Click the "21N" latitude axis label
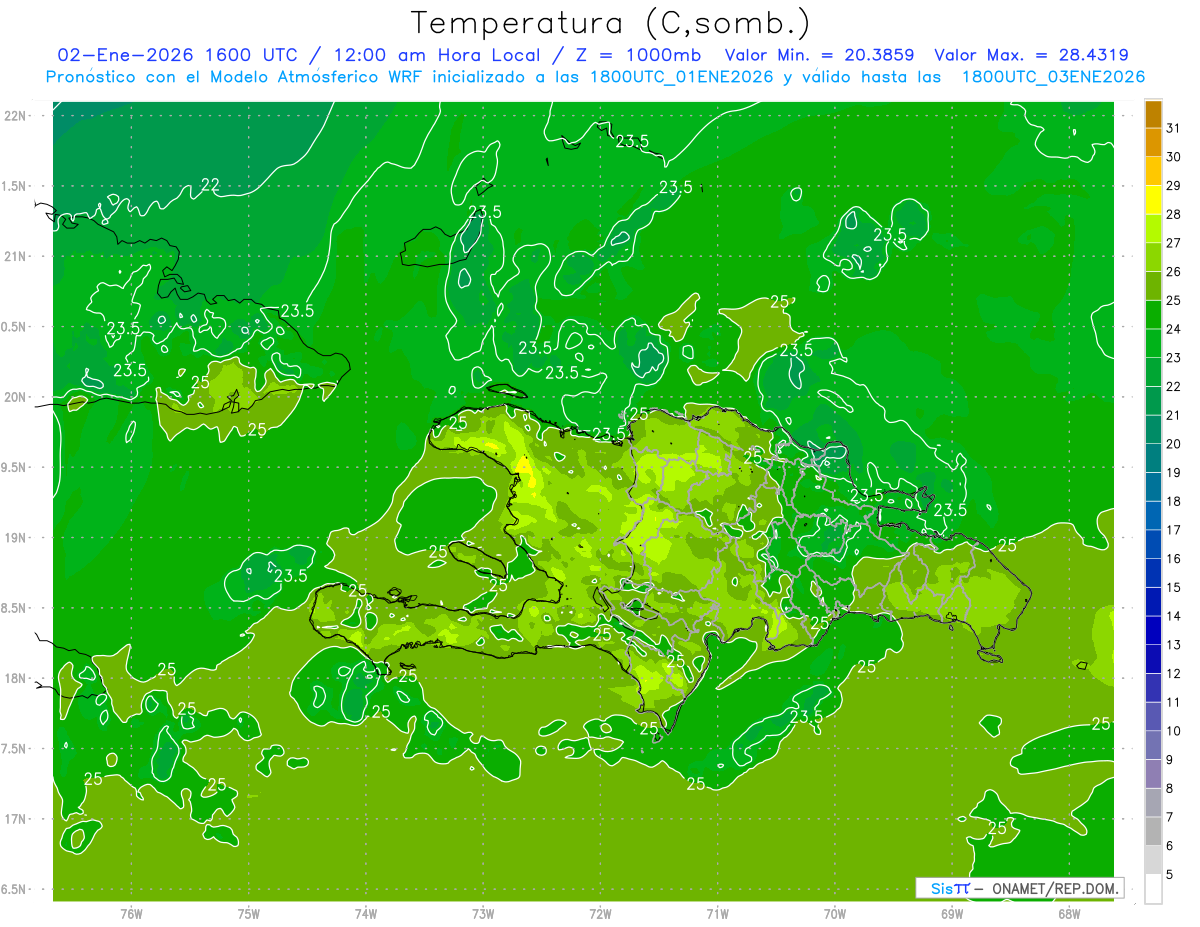The width and height of the screenshot is (1200, 927). click(x=15, y=256)
